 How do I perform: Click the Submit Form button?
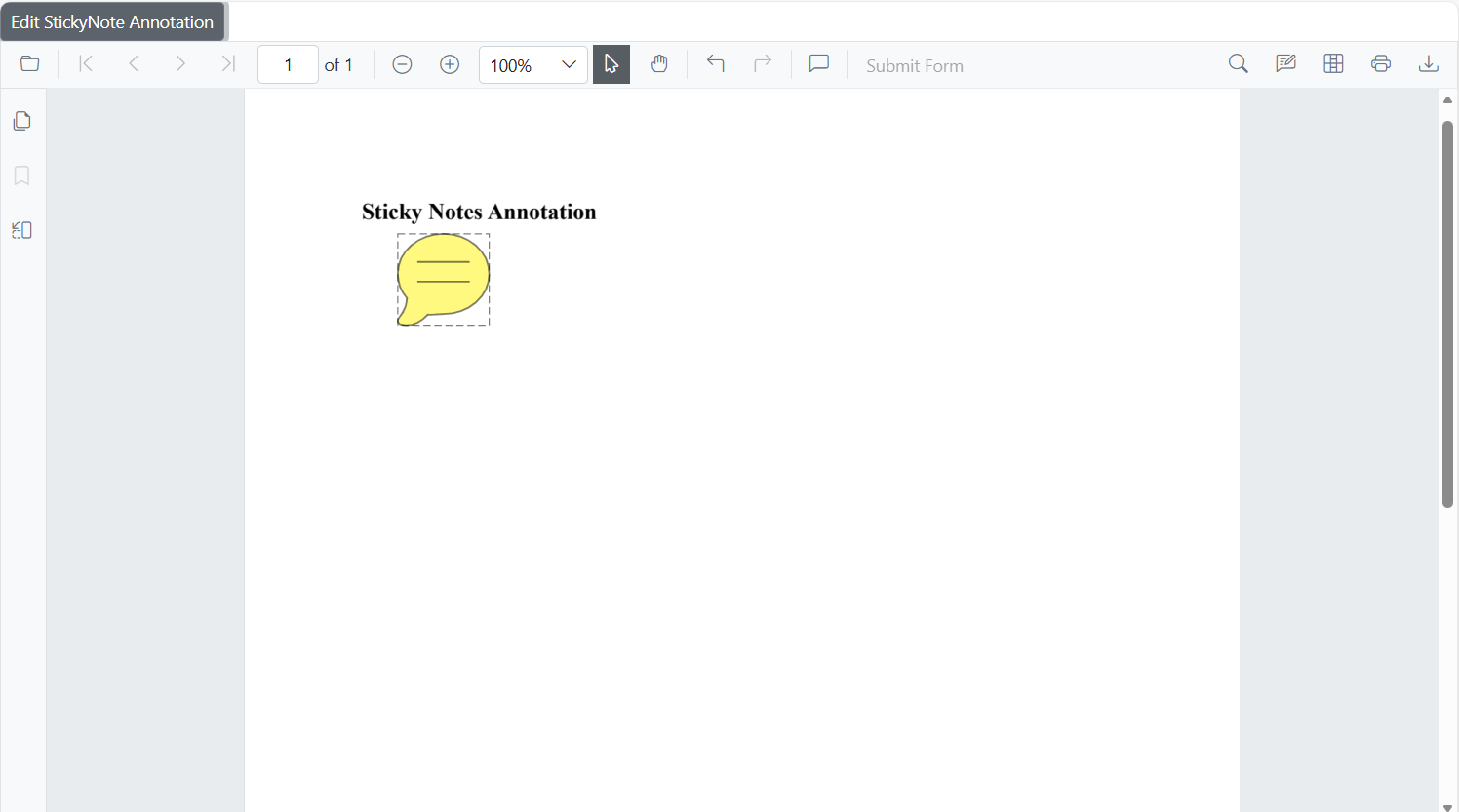[x=914, y=66]
